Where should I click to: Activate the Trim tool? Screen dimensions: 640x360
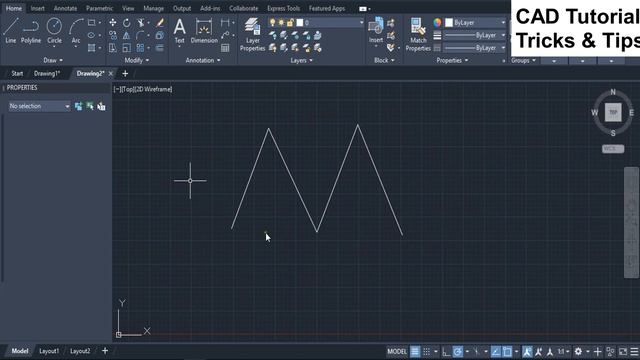tap(141, 22)
